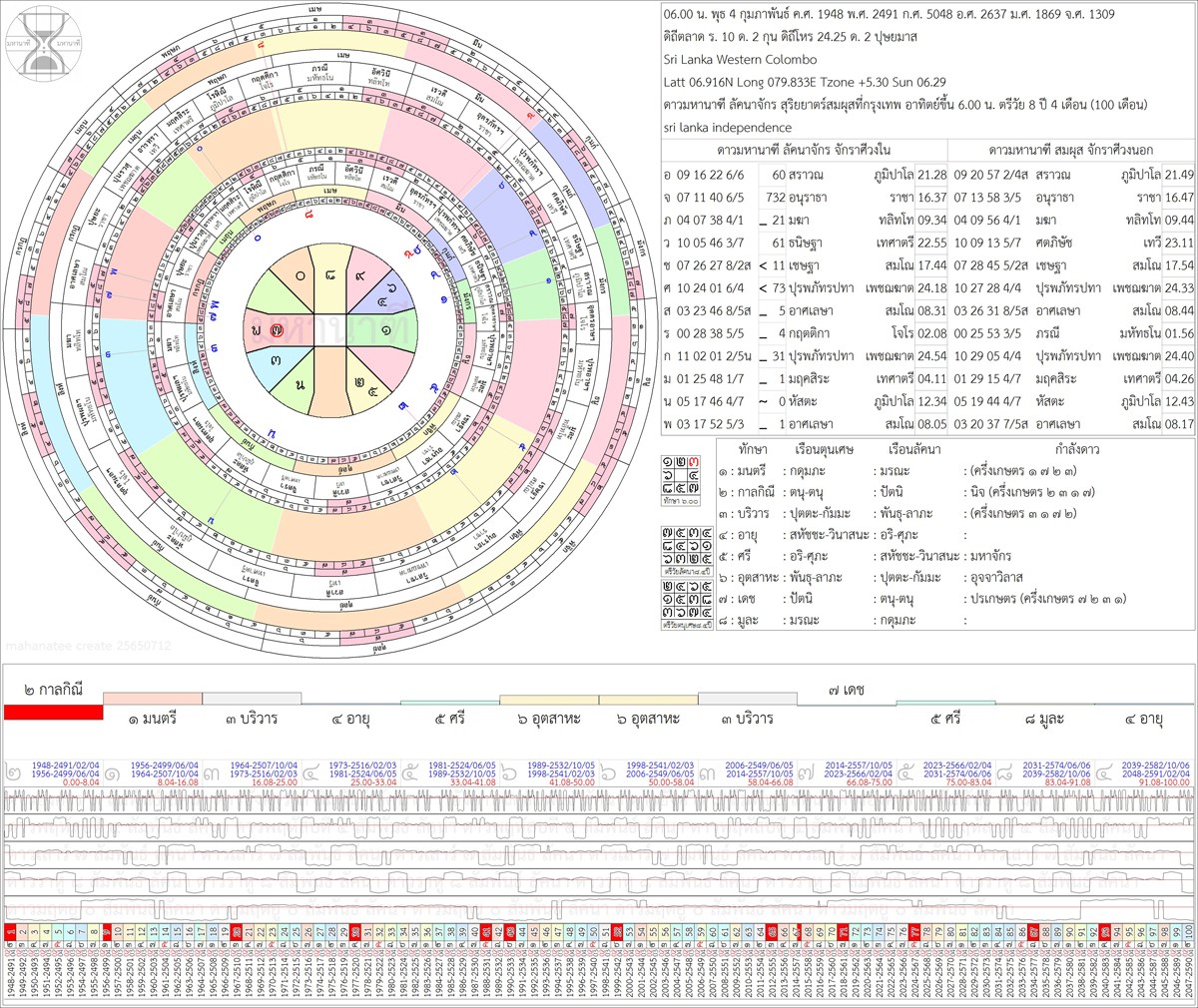This screenshot has width=1198, height=1008.
Task: Click cell พ 03 17 52 5/3
Action: [x=704, y=423]
